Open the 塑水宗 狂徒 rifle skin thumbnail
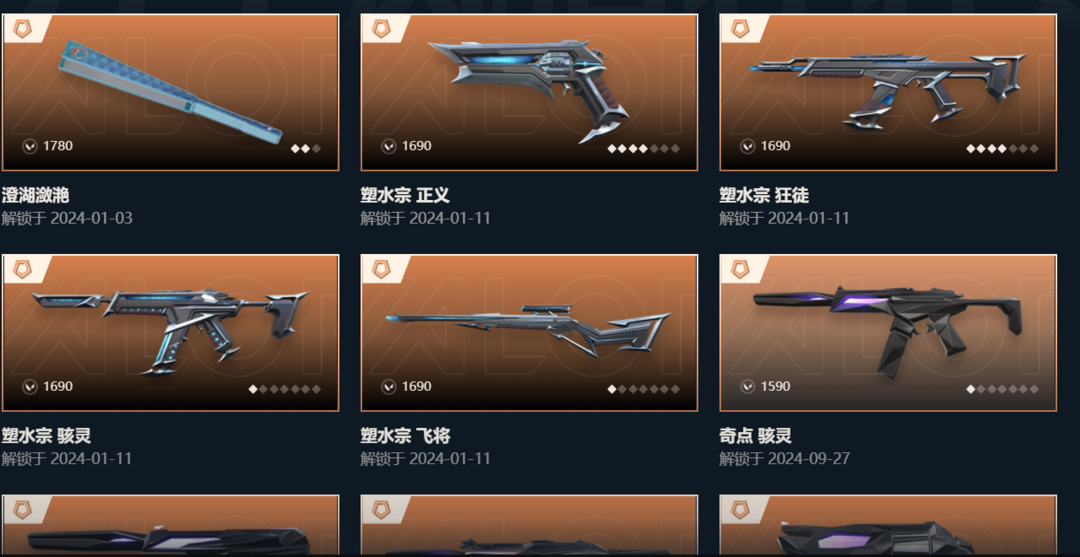Image resolution: width=1080 pixels, height=557 pixels. pyautogui.click(x=888, y=92)
